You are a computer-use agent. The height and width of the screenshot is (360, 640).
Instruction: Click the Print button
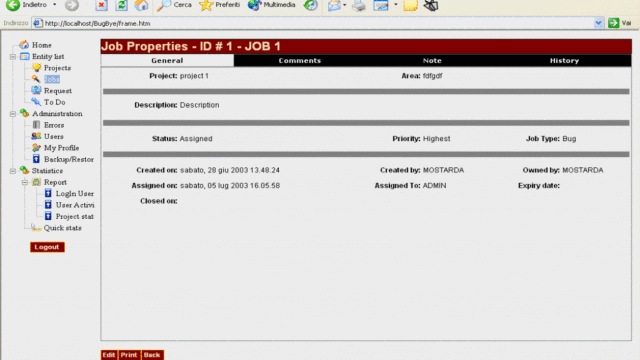click(x=129, y=355)
